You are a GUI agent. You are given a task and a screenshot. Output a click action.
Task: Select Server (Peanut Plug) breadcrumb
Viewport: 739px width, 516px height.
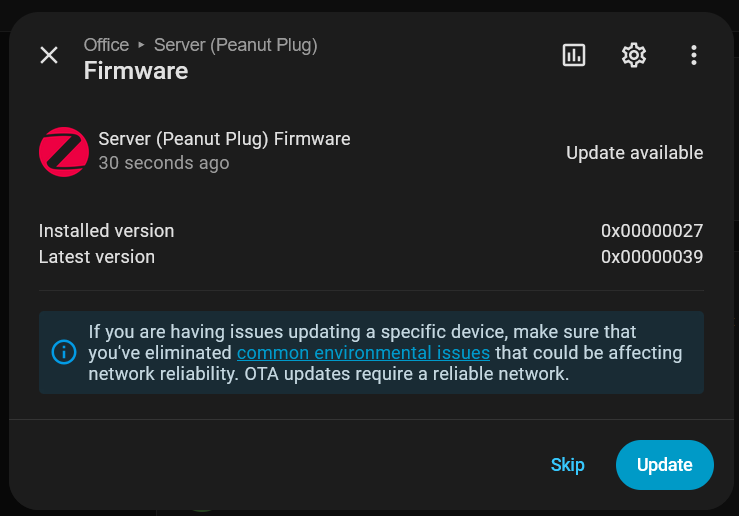click(x=236, y=45)
